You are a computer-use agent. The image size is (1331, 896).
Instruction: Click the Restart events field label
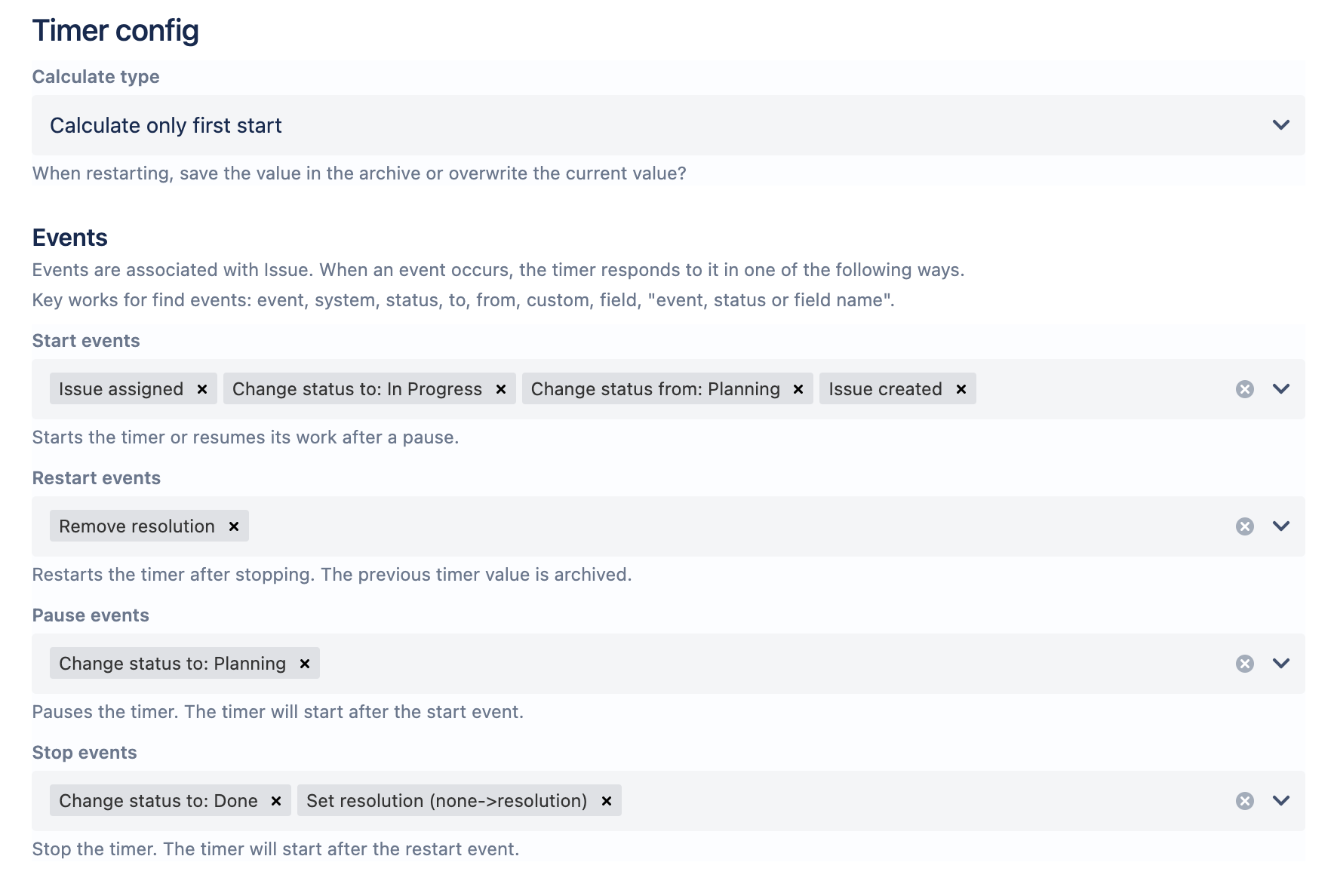pyautogui.click(x=97, y=478)
